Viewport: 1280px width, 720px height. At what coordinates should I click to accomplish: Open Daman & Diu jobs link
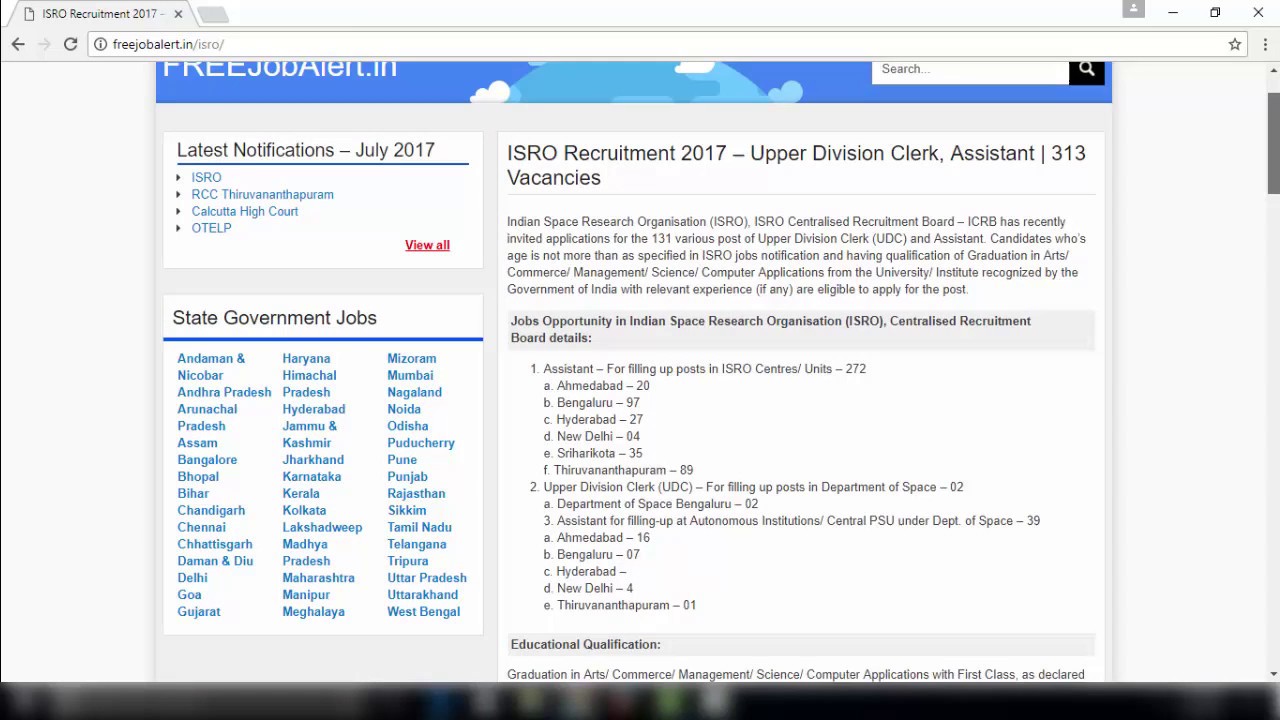point(215,561)
